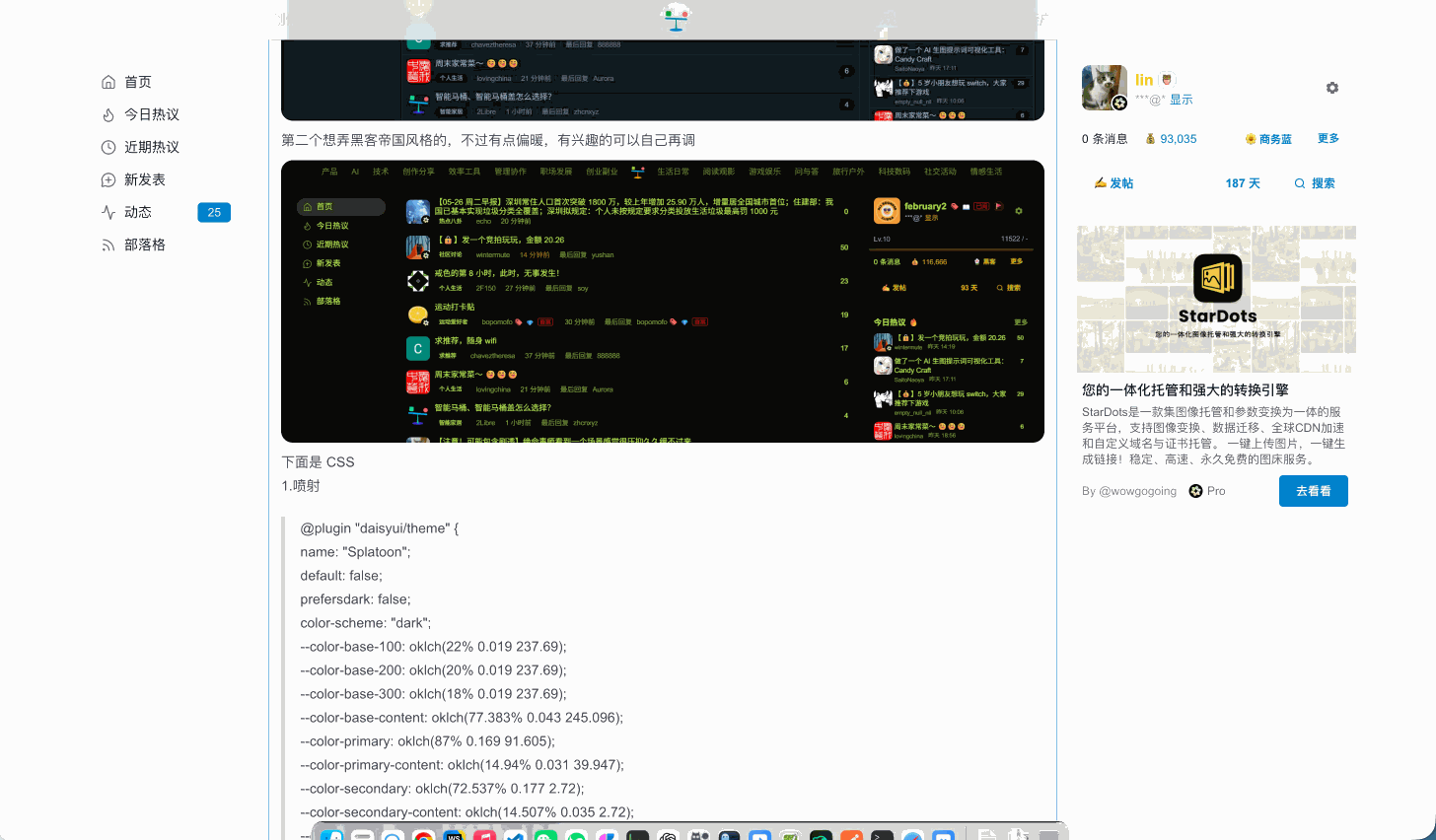This screenshot has height=840, width=1436.
Task: Click the cat avatar in profile panel
Action: point(1105,88)
